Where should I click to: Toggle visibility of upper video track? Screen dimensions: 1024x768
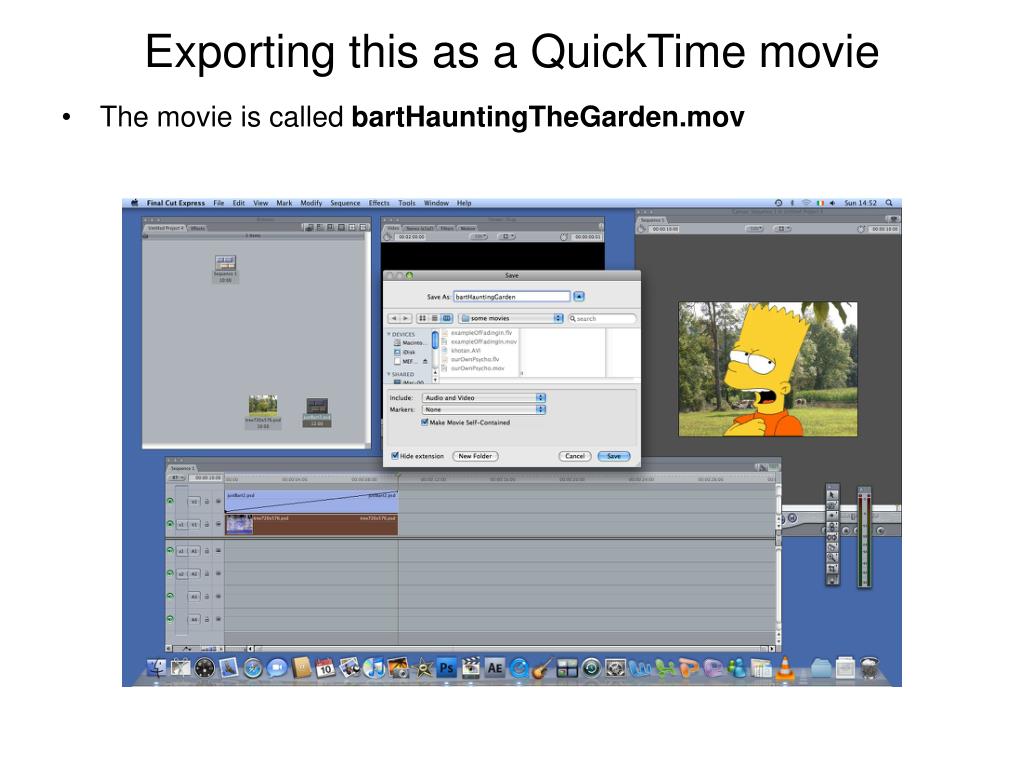[170, 501]
